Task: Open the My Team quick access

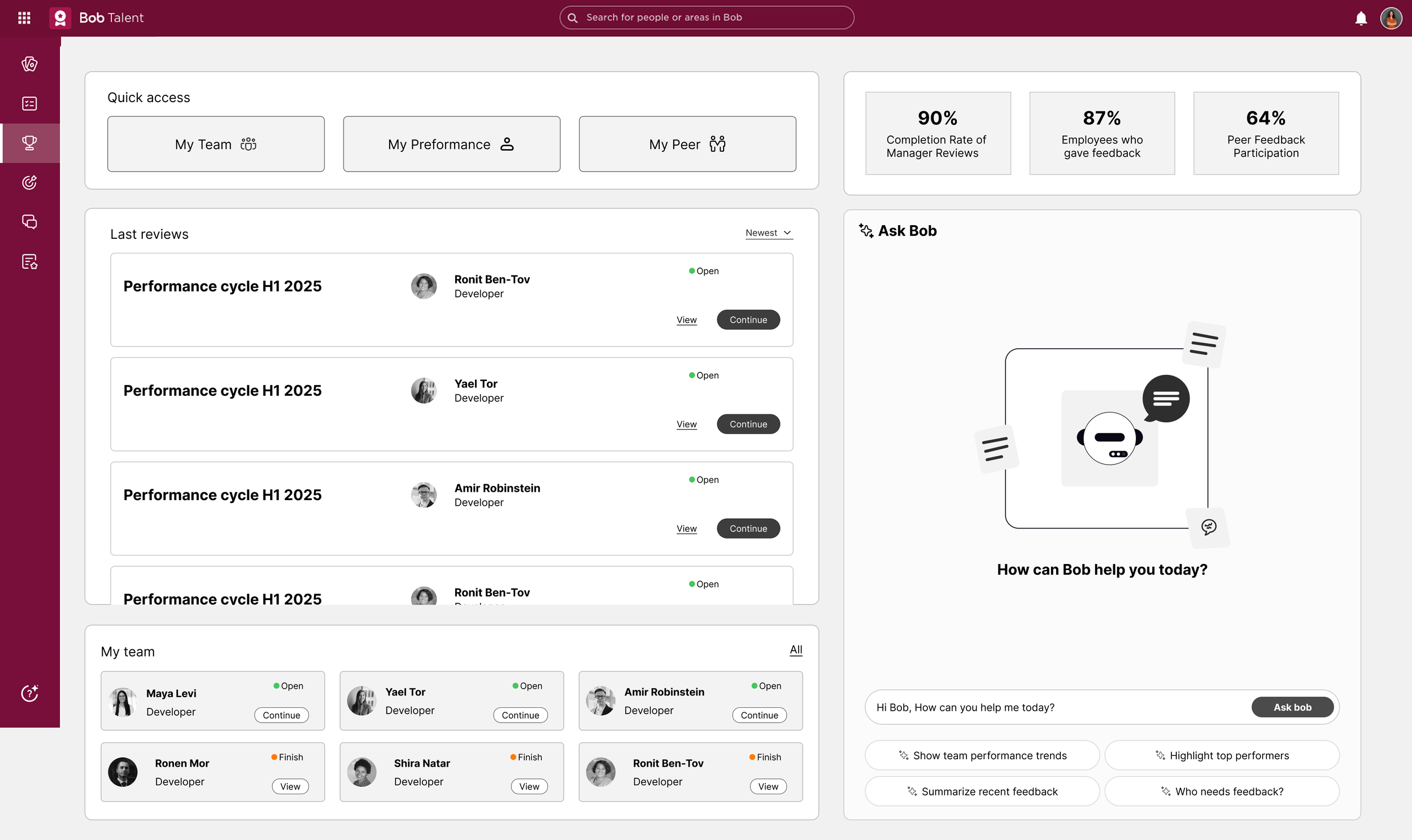Action: 216,145
